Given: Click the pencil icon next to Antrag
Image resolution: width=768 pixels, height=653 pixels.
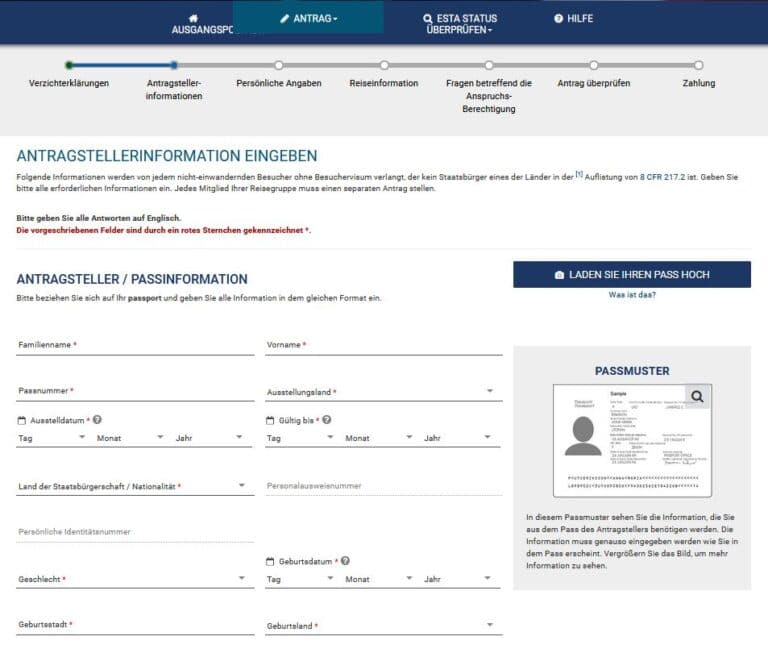Looking at the screenshot, I should (285, 19).
